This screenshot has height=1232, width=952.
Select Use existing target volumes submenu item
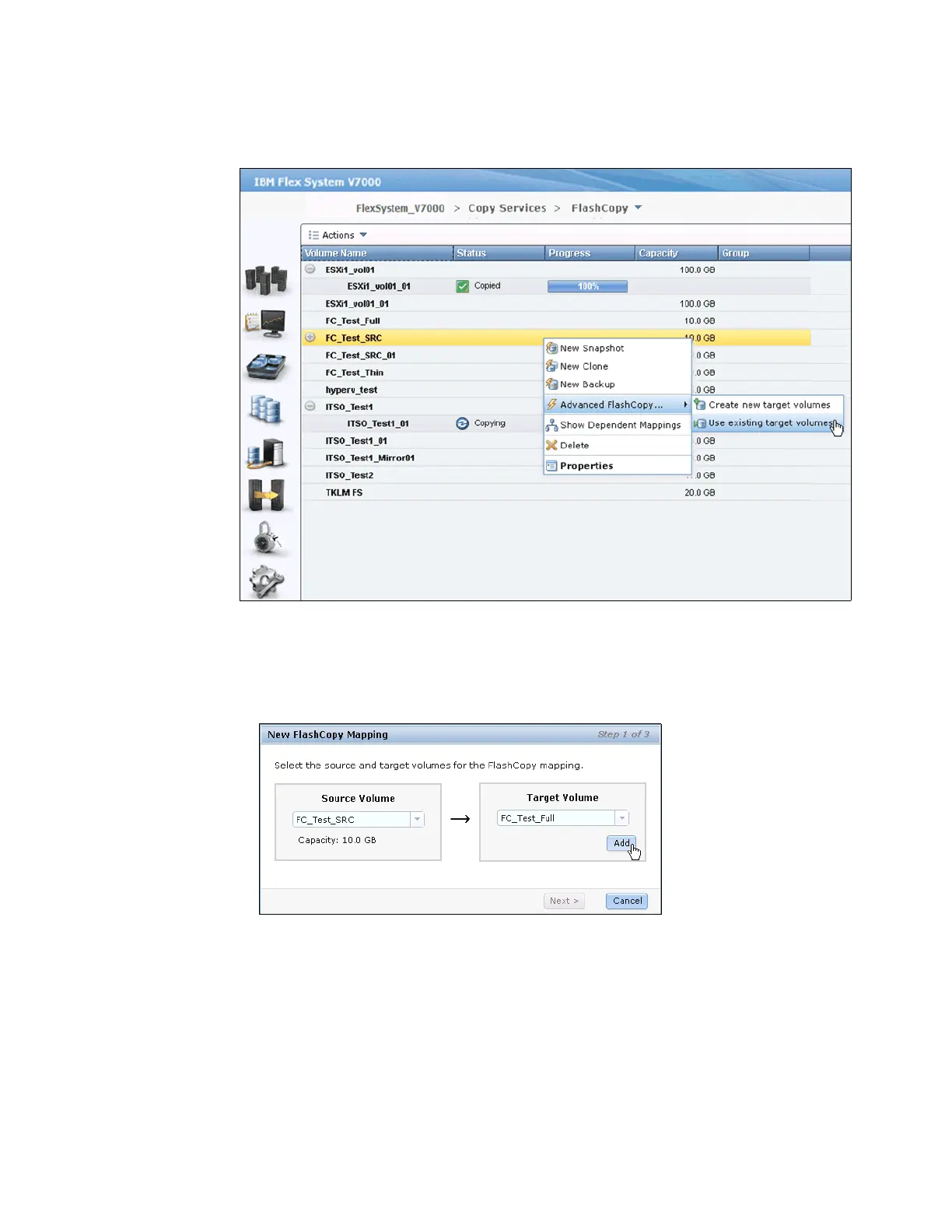point(768,423)
